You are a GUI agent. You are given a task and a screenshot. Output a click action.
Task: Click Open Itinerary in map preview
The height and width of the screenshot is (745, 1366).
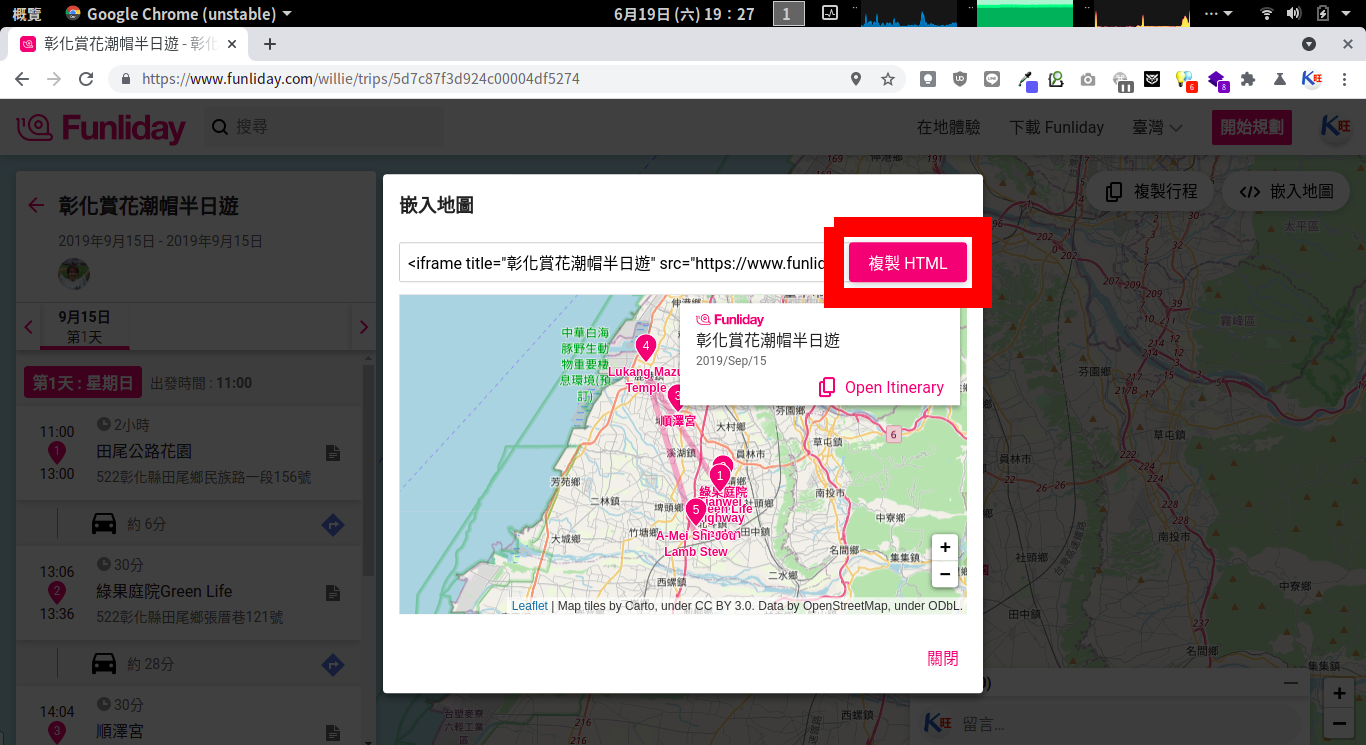coord(881,387)
